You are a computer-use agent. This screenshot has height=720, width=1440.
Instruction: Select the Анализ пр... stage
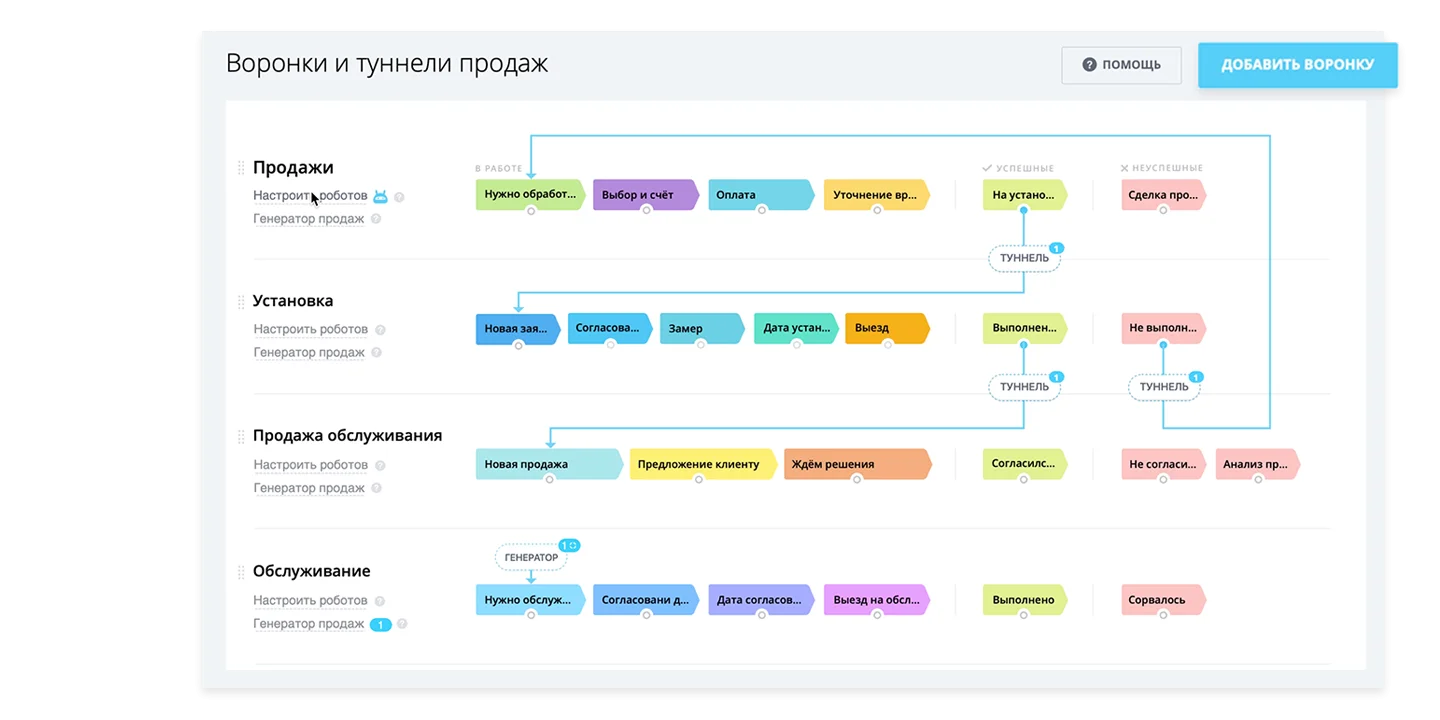tap(1258, 465)
